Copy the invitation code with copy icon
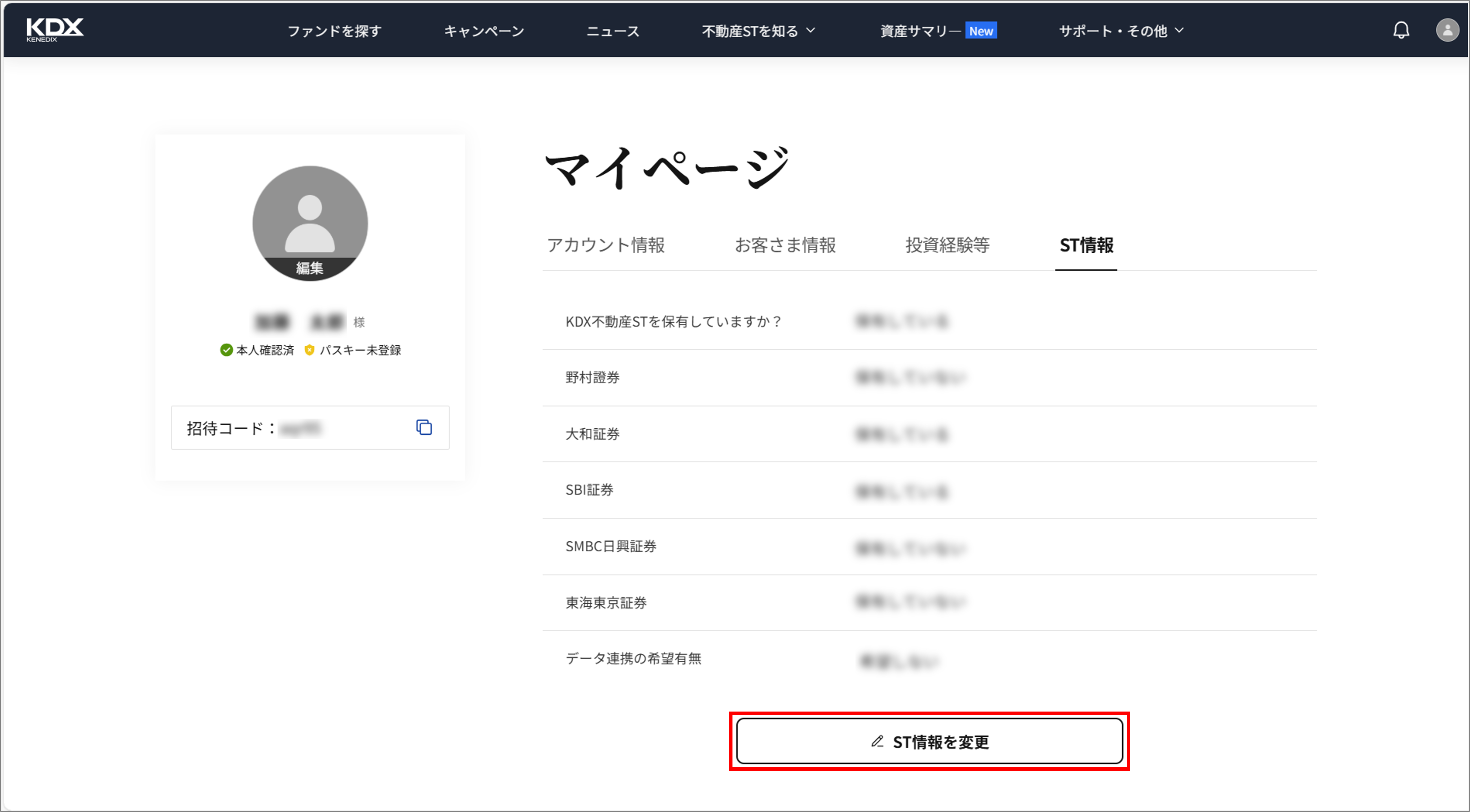 (424, 427)
